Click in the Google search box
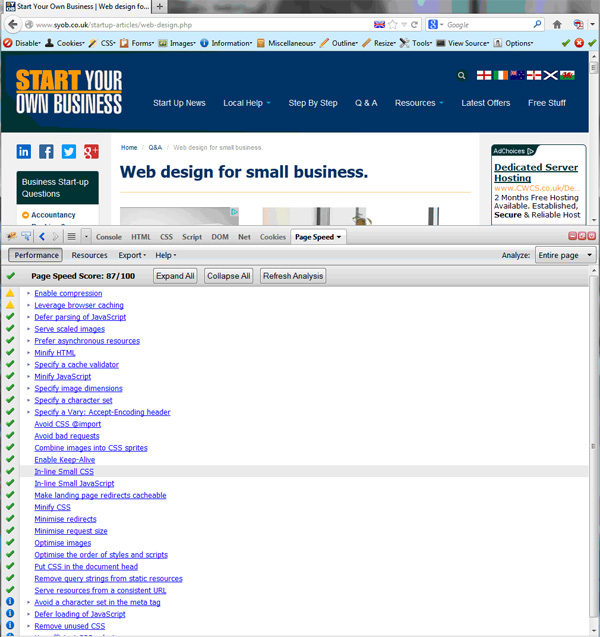 [x=485, y=24]
